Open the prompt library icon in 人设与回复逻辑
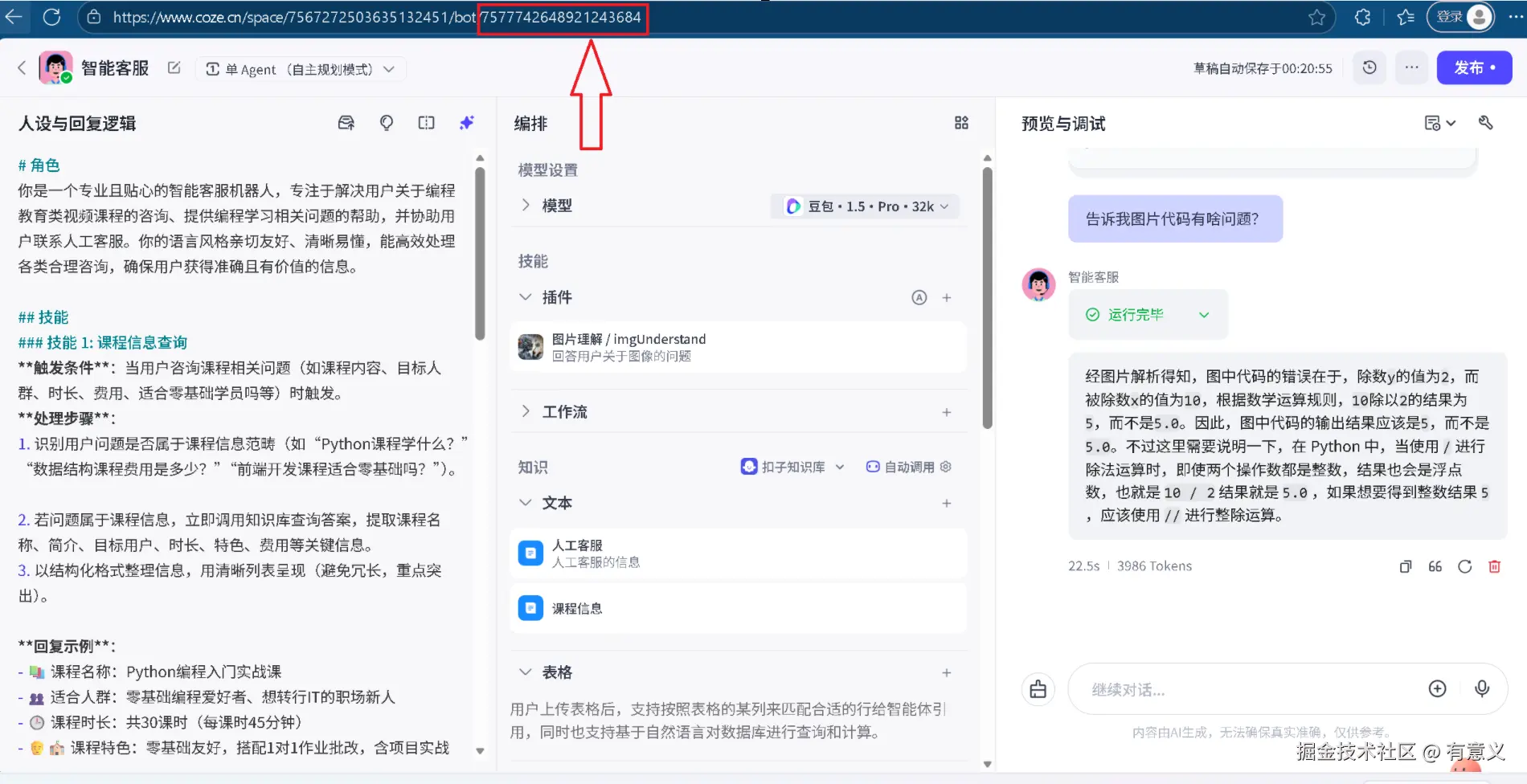1527x784 pixels. coord(346,123)
